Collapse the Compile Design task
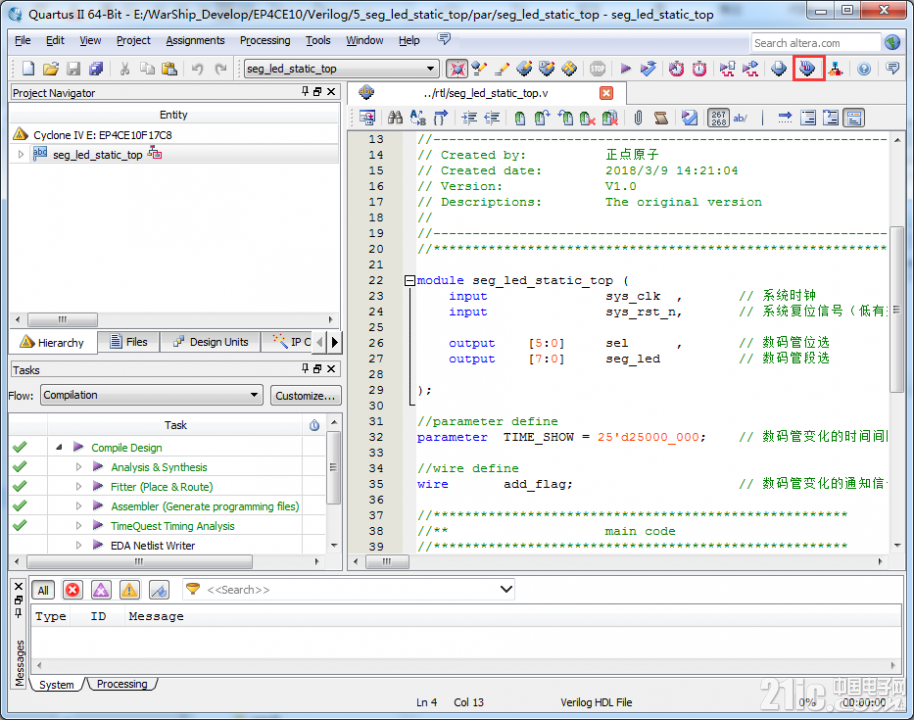The width and height of the screenshot is (914, 720). tap(59, 447)
